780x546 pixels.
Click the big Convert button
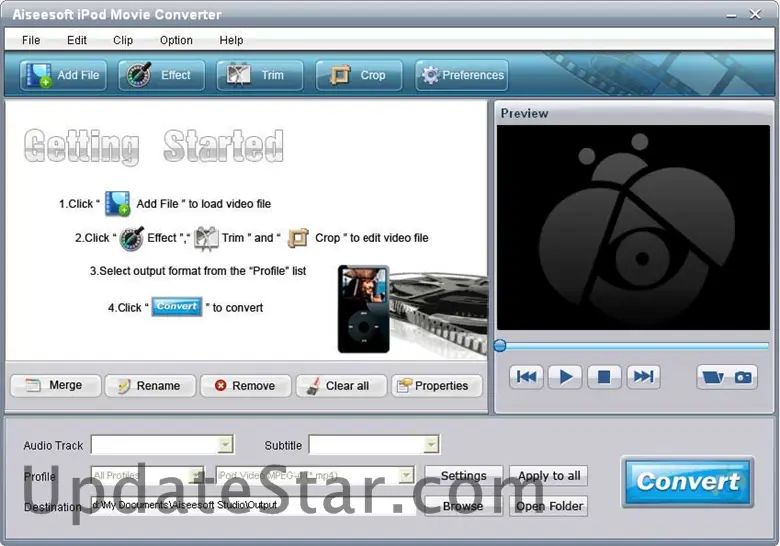pos(688,482)
